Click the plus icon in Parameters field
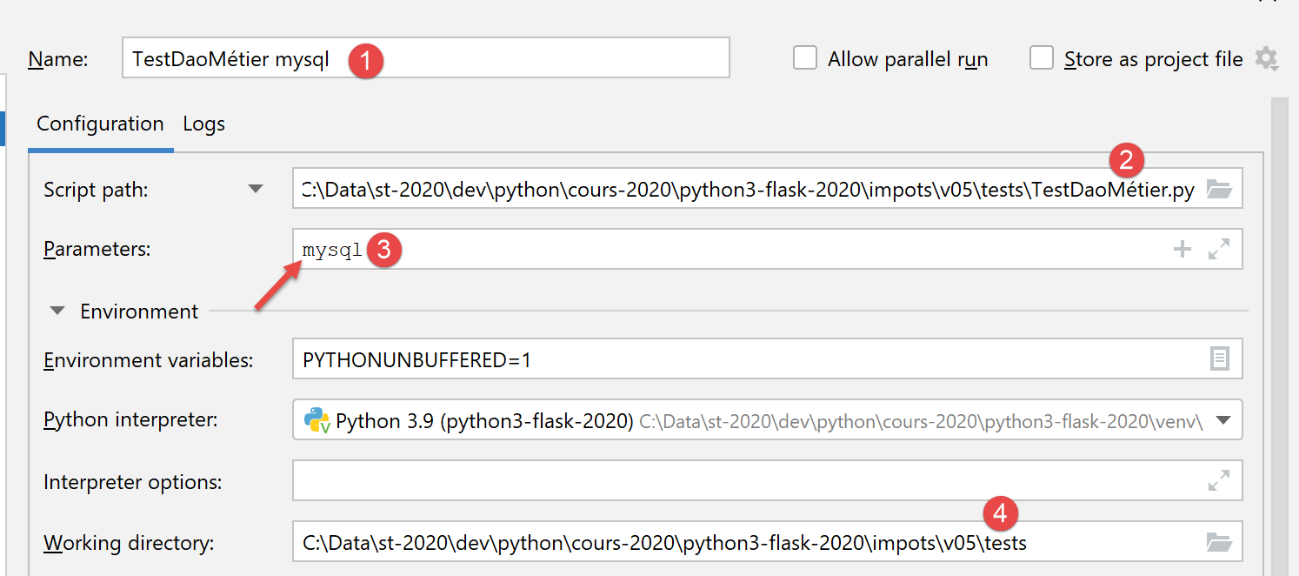Viewport: 1299px width, 576px height. coord(1182,250)
